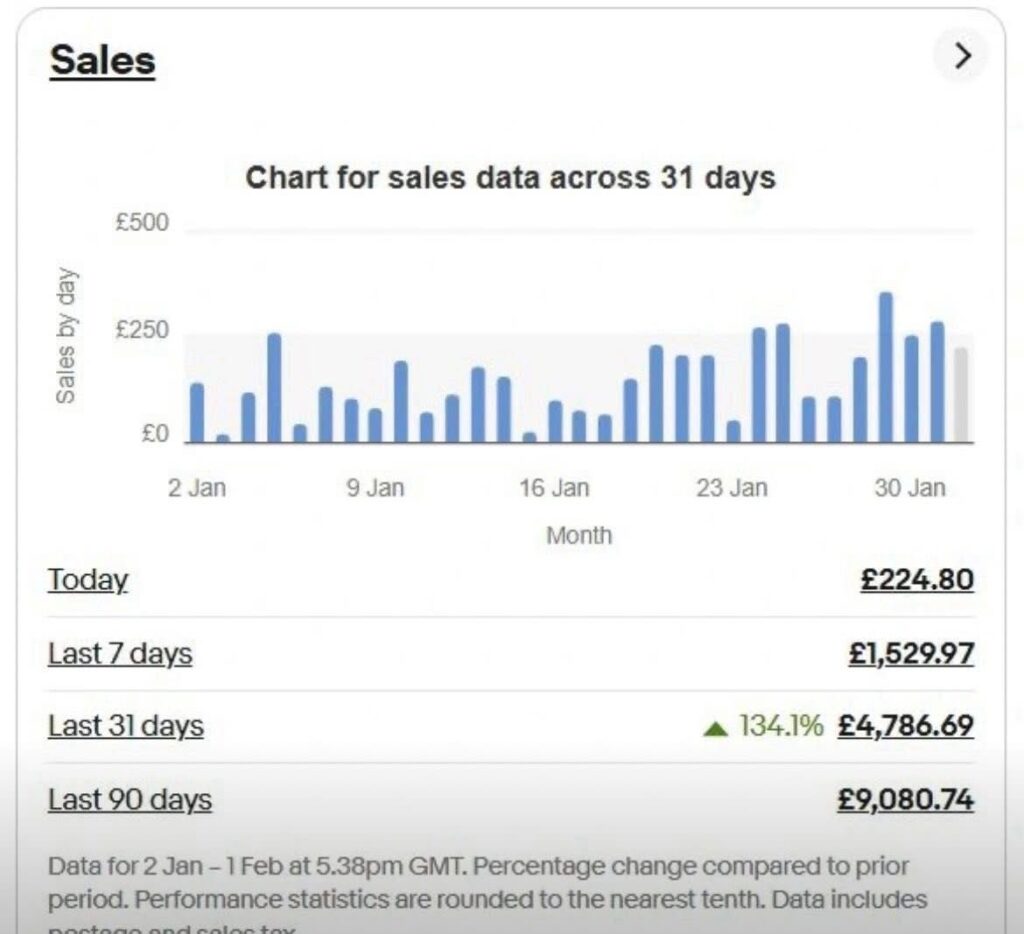1024x934 pixels.
Task: Click the 134.1% percentage change indicator
Action: (x=781, y=726)
